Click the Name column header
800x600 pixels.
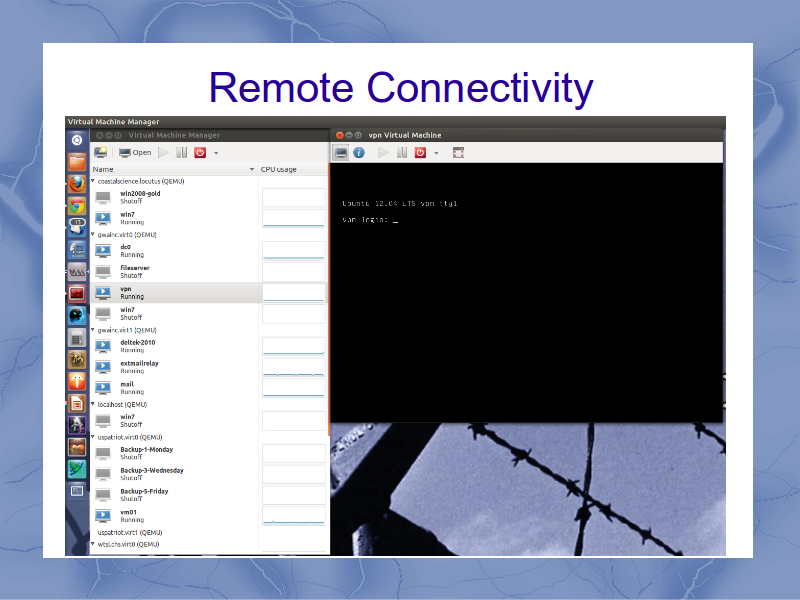(x=173, y=169)
